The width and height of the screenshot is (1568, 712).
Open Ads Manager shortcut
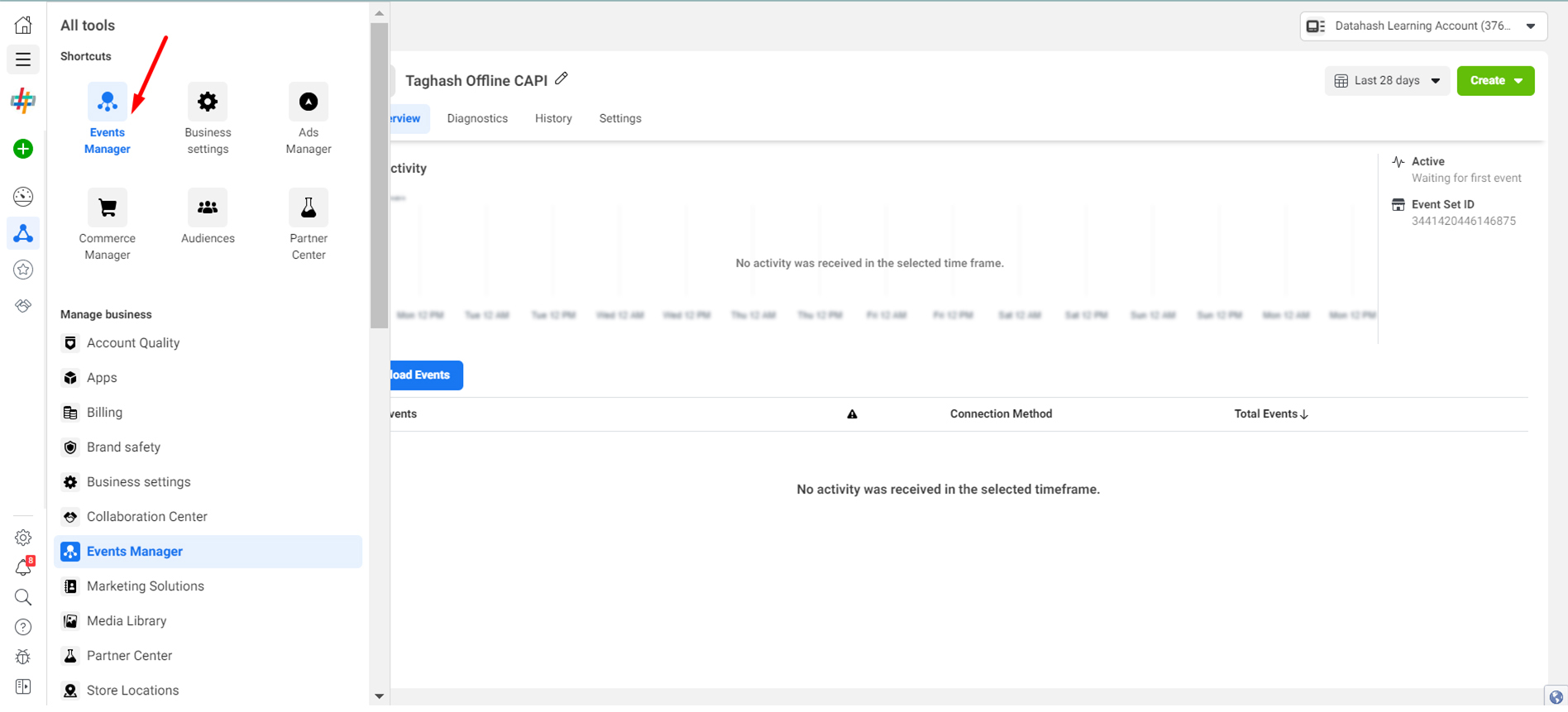[308, 119]
